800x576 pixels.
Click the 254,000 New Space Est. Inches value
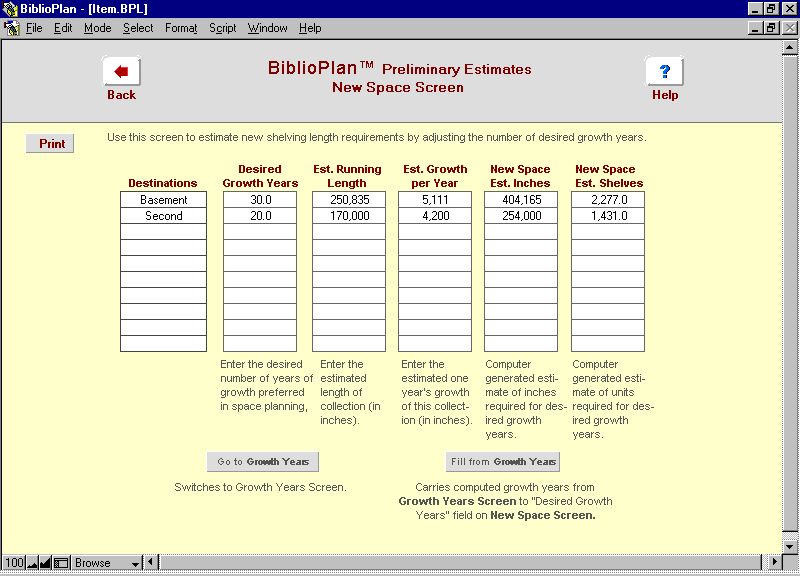click(521, 216)
